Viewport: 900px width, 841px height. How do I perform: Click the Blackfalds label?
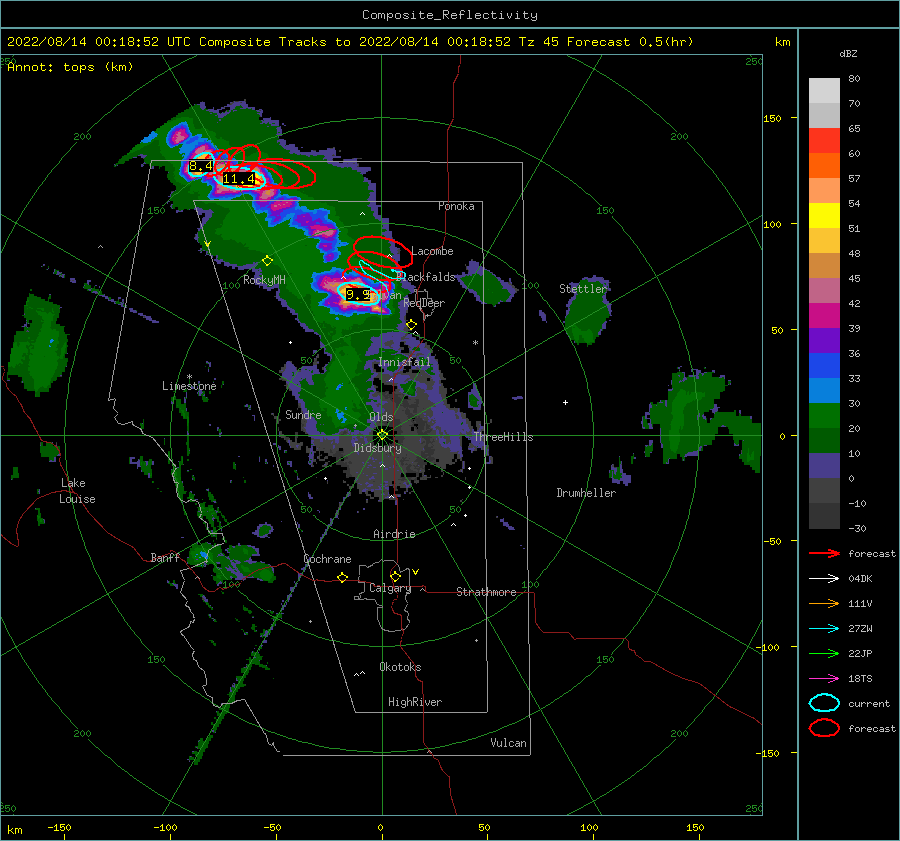tap(426, 277)
